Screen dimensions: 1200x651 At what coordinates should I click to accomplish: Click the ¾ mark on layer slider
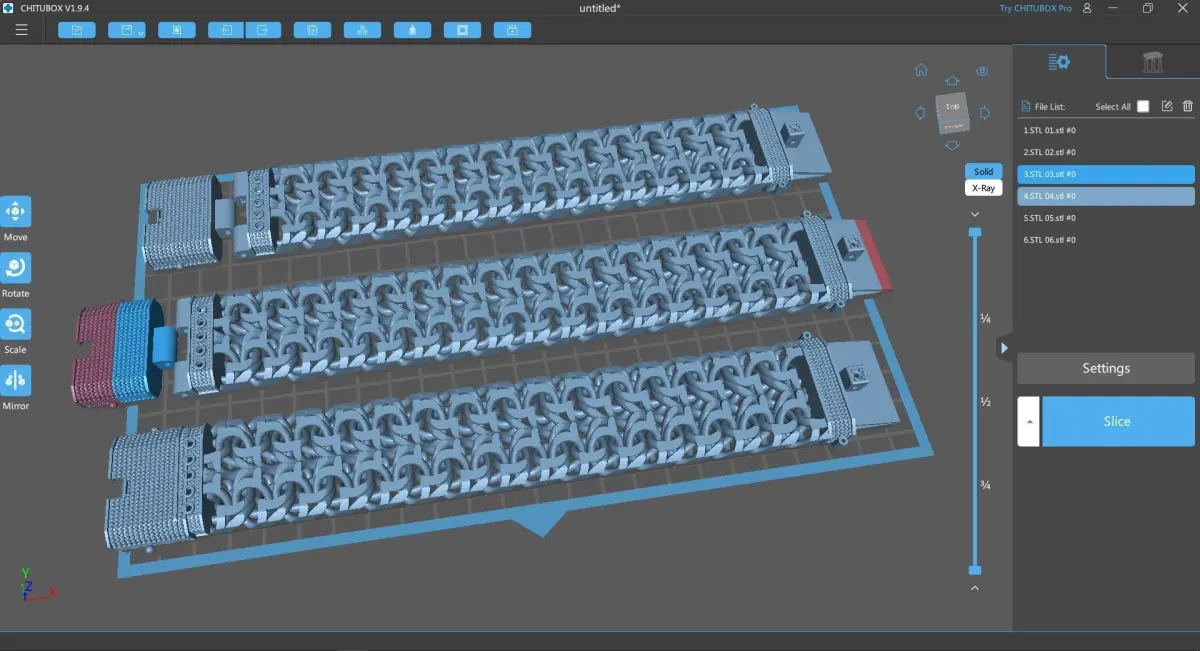click(x=985, y=485)
